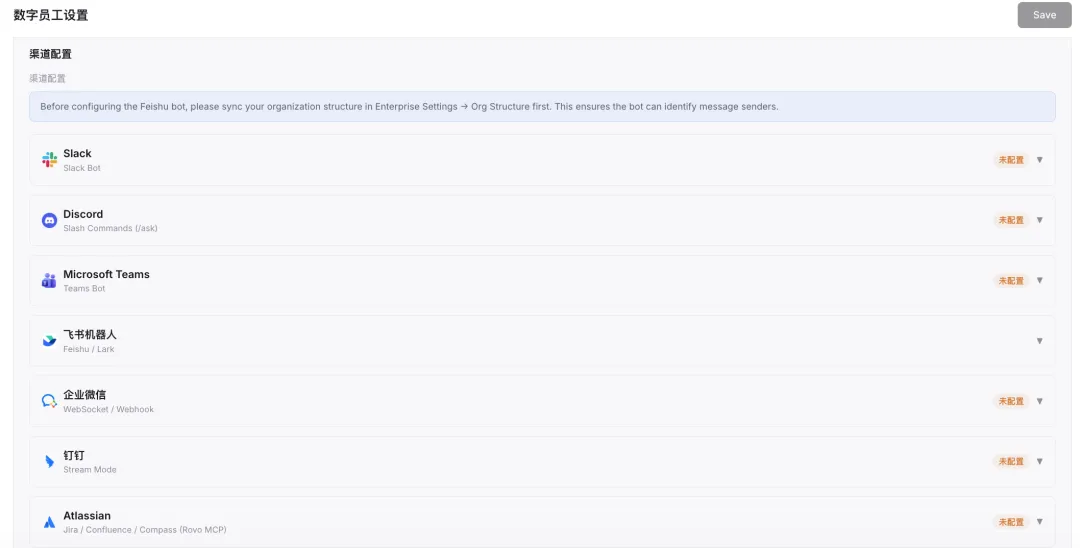Click the Slack logo icon
The image size is (1080, 548).
coord(50,160)
